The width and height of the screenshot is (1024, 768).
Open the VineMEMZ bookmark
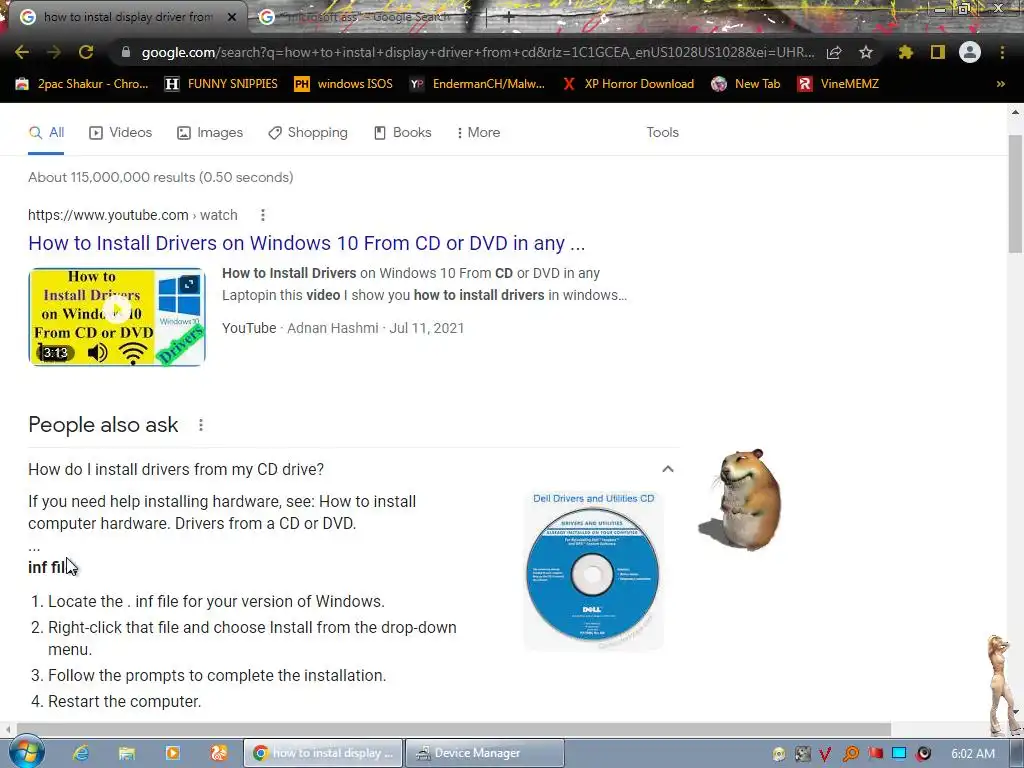click(838, 84)
